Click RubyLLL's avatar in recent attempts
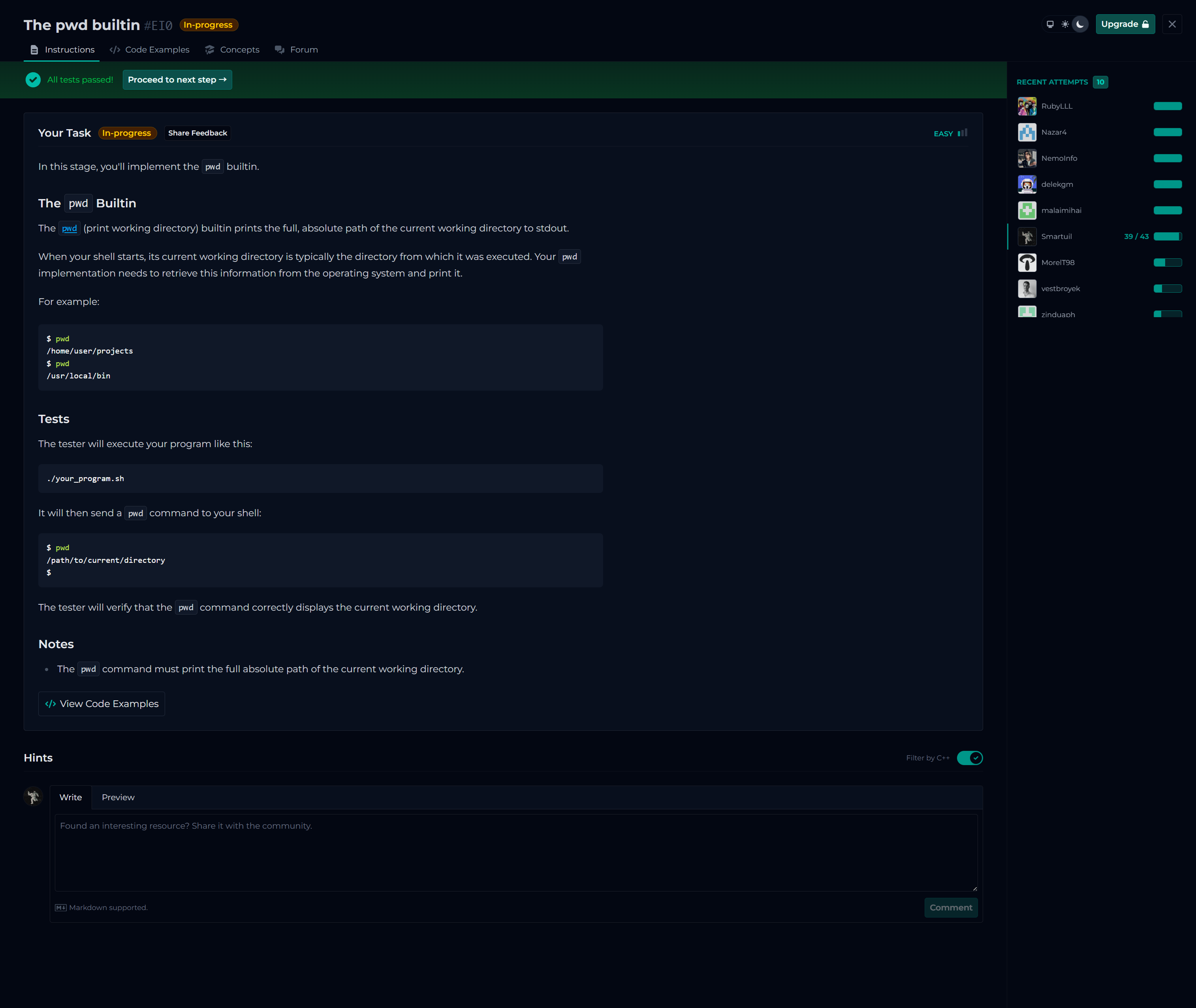 click(1027, 106)
